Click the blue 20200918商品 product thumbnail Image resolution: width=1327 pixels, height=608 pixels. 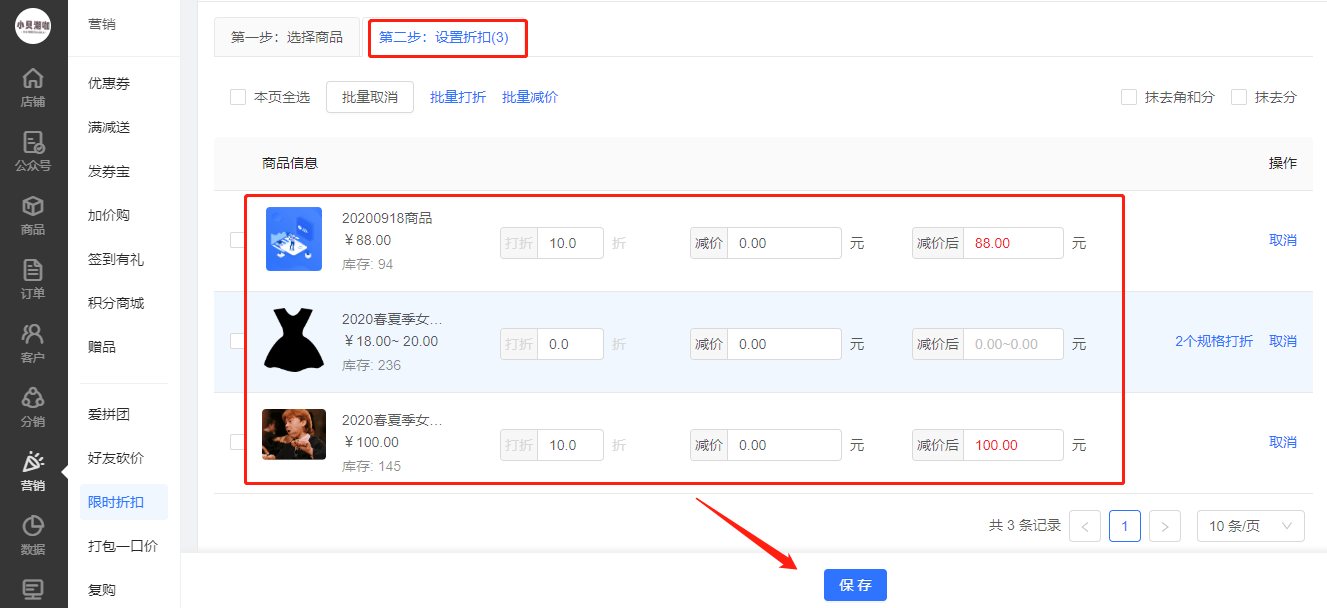click(294, 239)
